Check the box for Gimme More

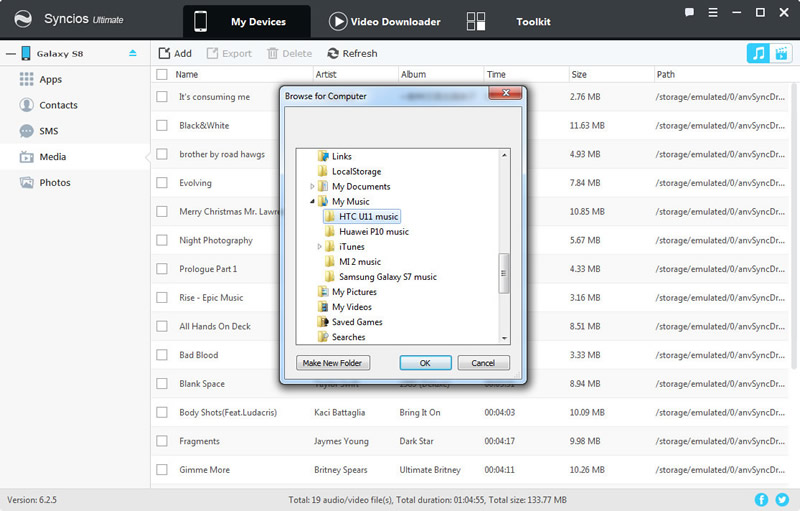(x=162, y=470)
